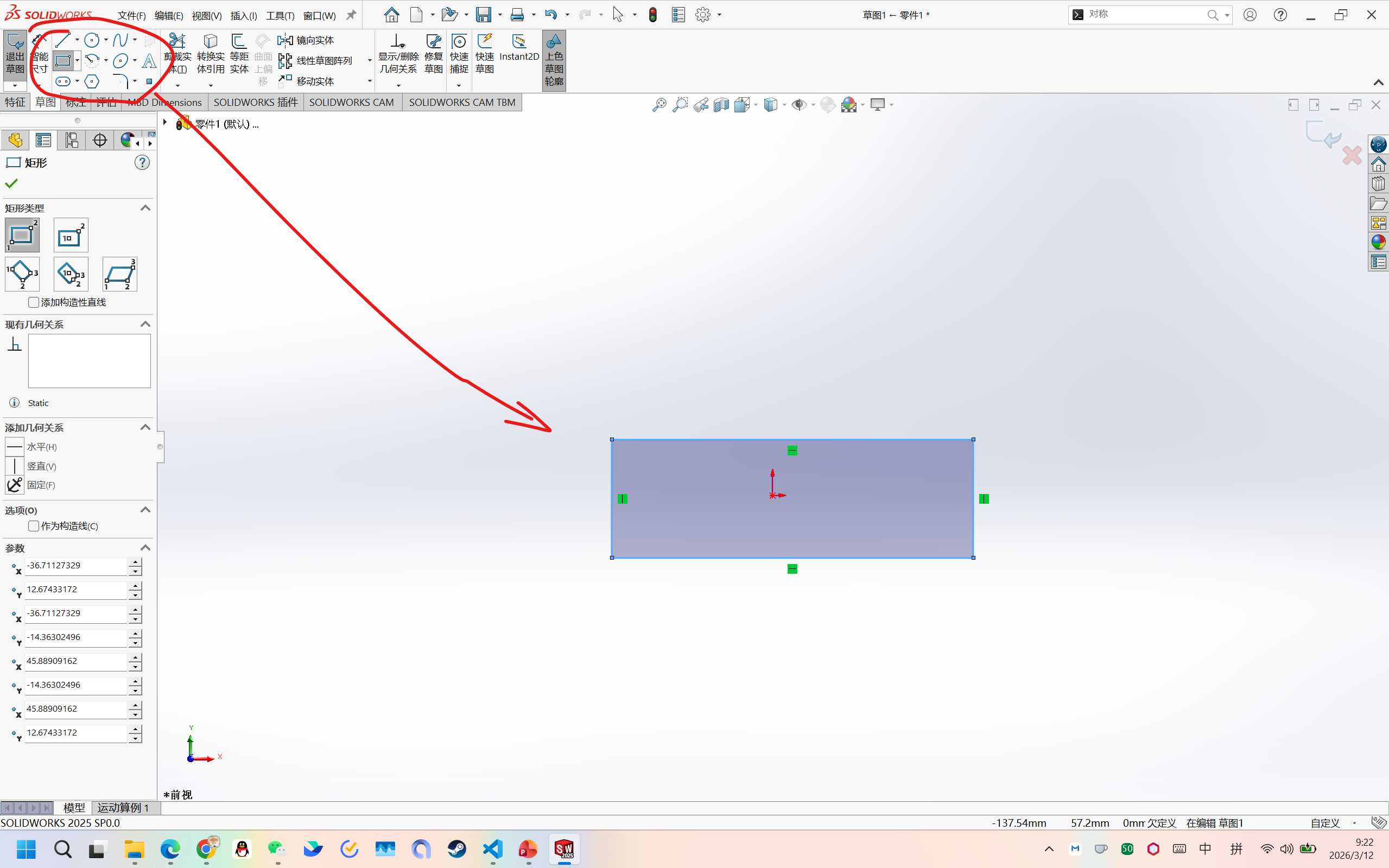1389x868 pixels.
Task: Check the 作为构造线 option checkbox
Action: pos(34,526)
